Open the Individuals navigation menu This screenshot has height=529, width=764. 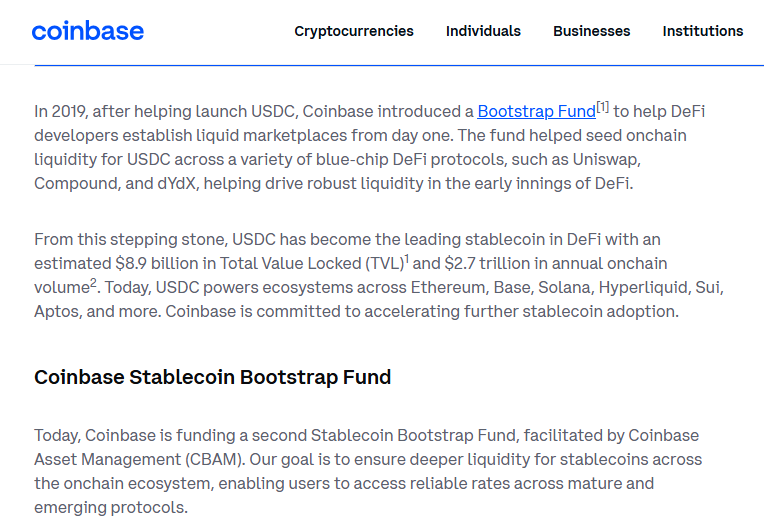[483, 31]
